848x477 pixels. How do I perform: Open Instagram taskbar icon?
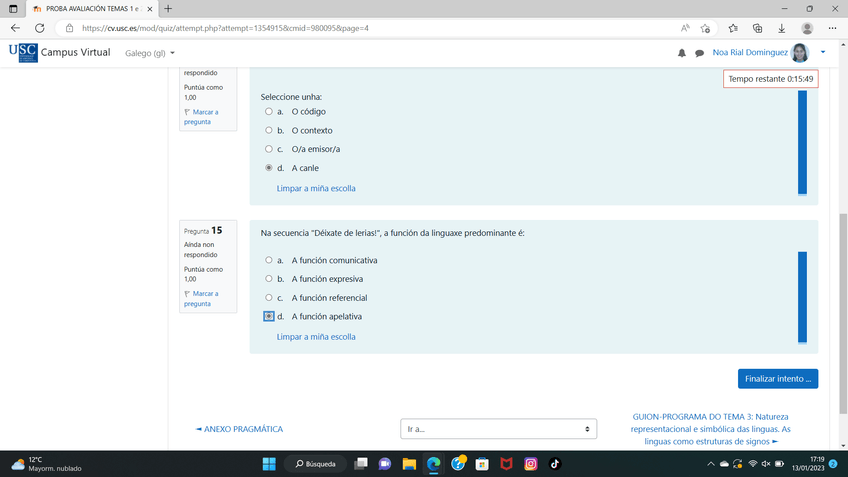click(x=531, y=464)
